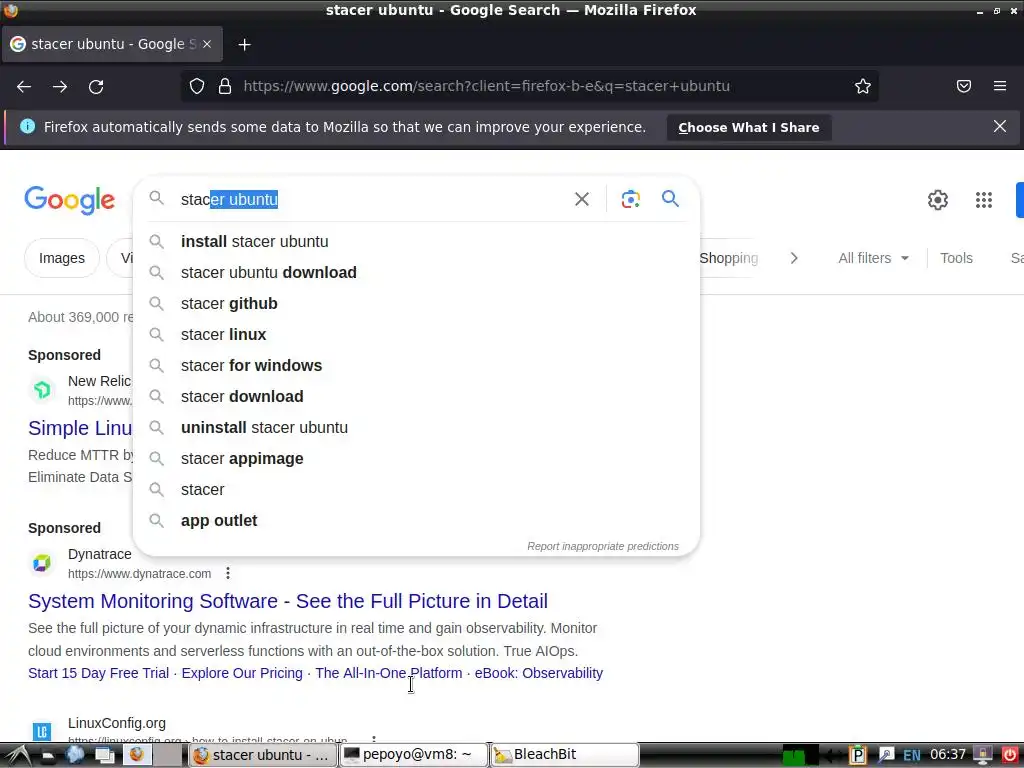Open 'System Monitoring Software' result link
1024x768 pixels.
coord(288,601)
